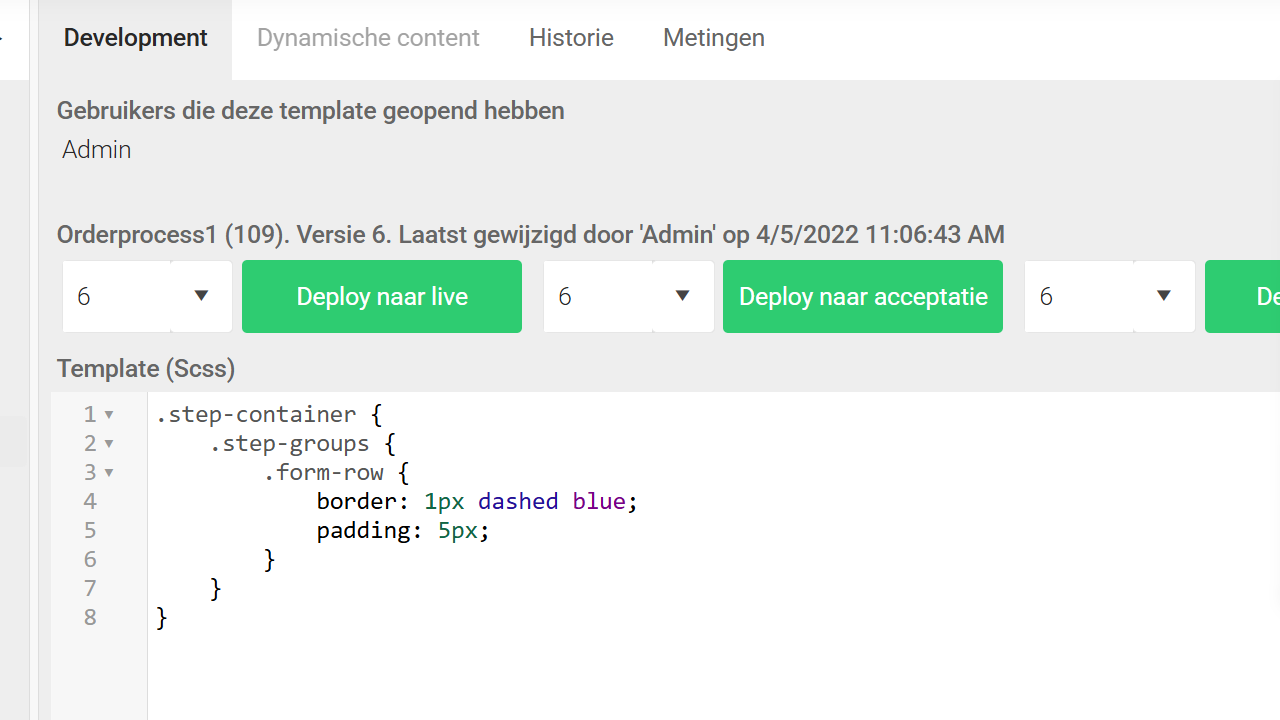
Task: Collapse the .form-row block on line 3
Action: coord(109,473)
